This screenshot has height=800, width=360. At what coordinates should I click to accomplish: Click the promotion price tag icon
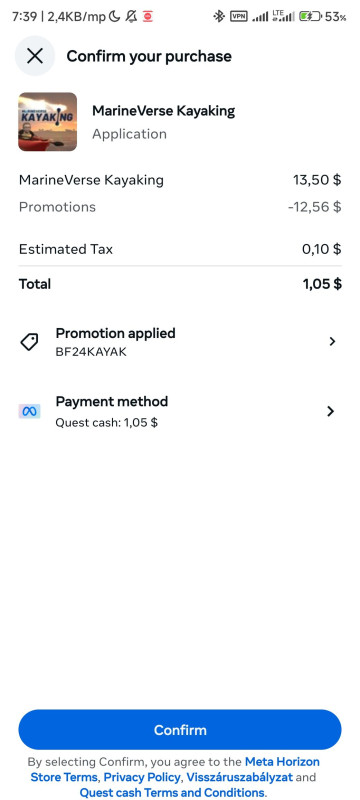click(29, 342)
